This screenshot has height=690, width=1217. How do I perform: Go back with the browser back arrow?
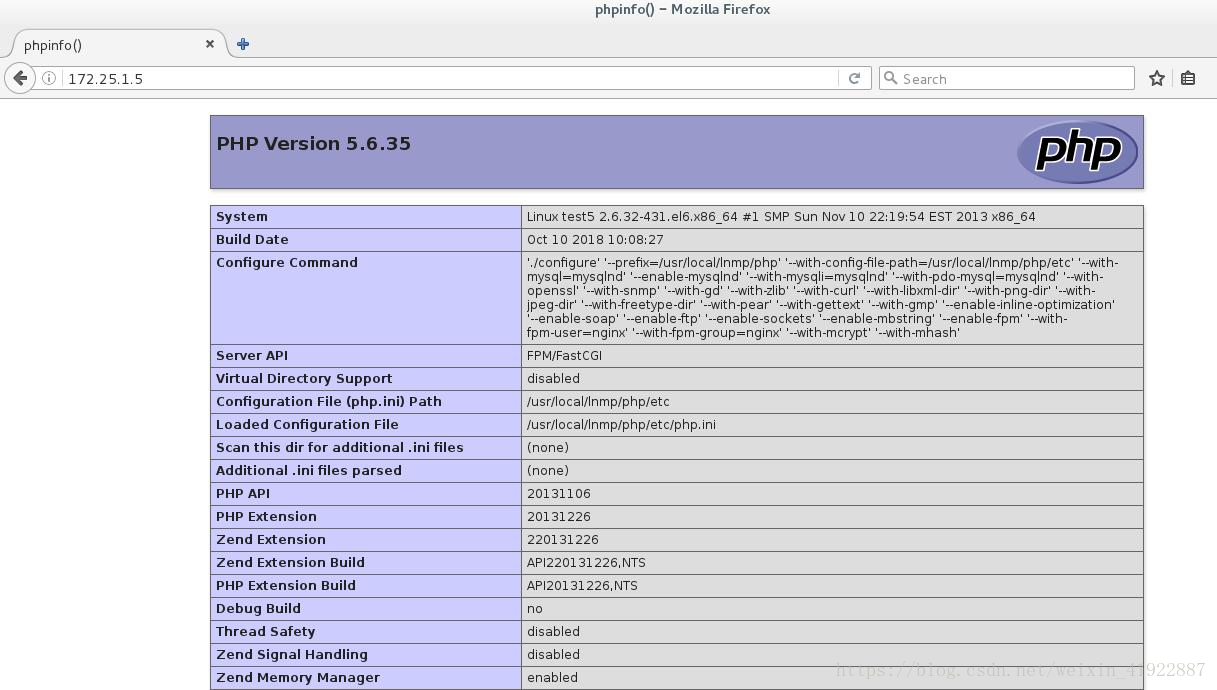(x=20, y=78)
